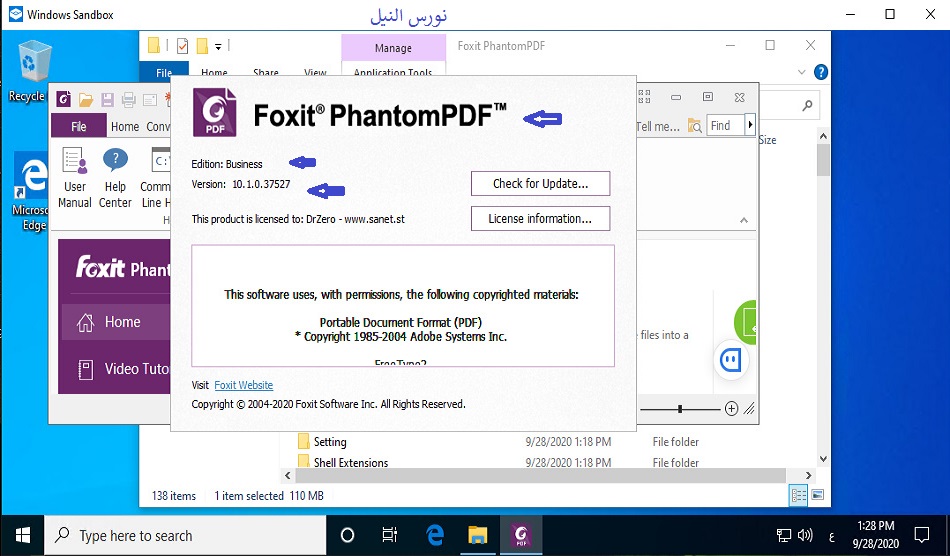
Task: Adjust the zoom slider in Foxit status bar
Action: click(x=680, y=409)
